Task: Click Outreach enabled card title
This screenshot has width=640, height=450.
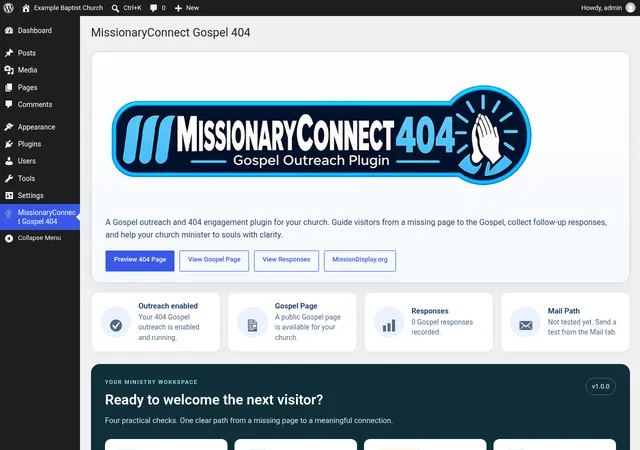Action: point(168,306)
